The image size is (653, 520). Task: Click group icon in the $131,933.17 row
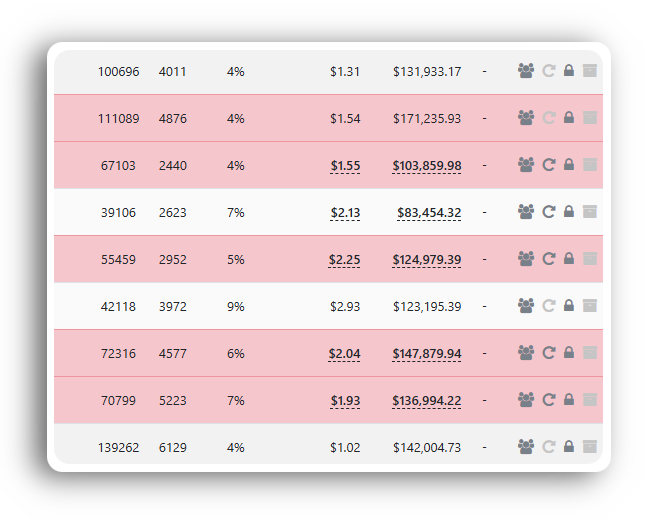coord(526,71)
